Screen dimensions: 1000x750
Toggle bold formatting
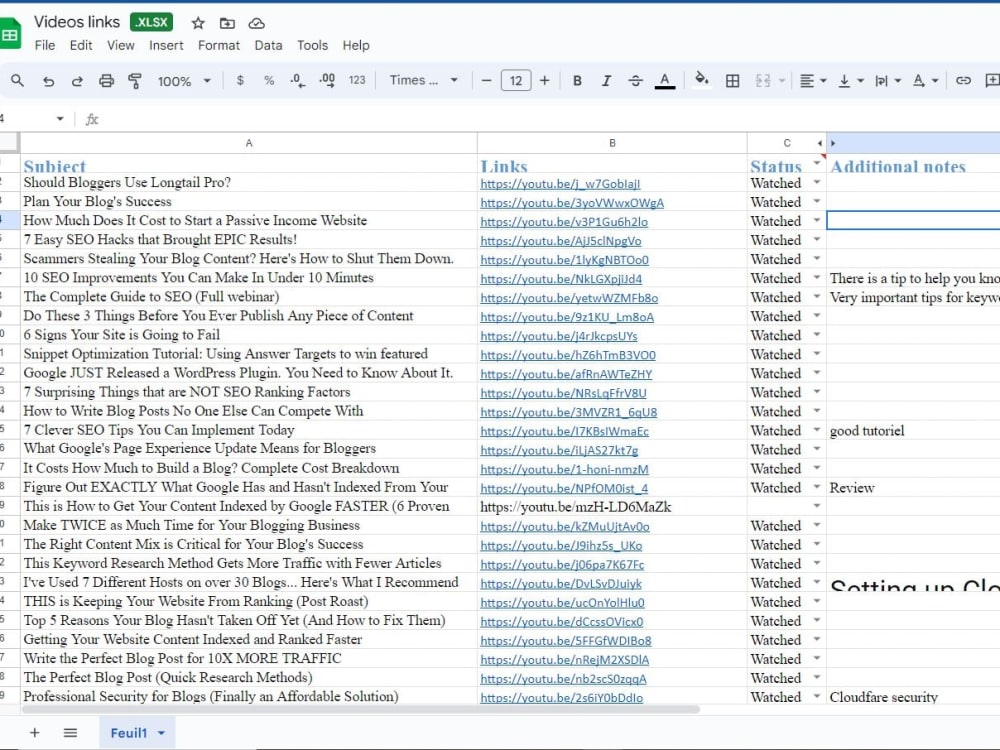[x=576, y=80]
